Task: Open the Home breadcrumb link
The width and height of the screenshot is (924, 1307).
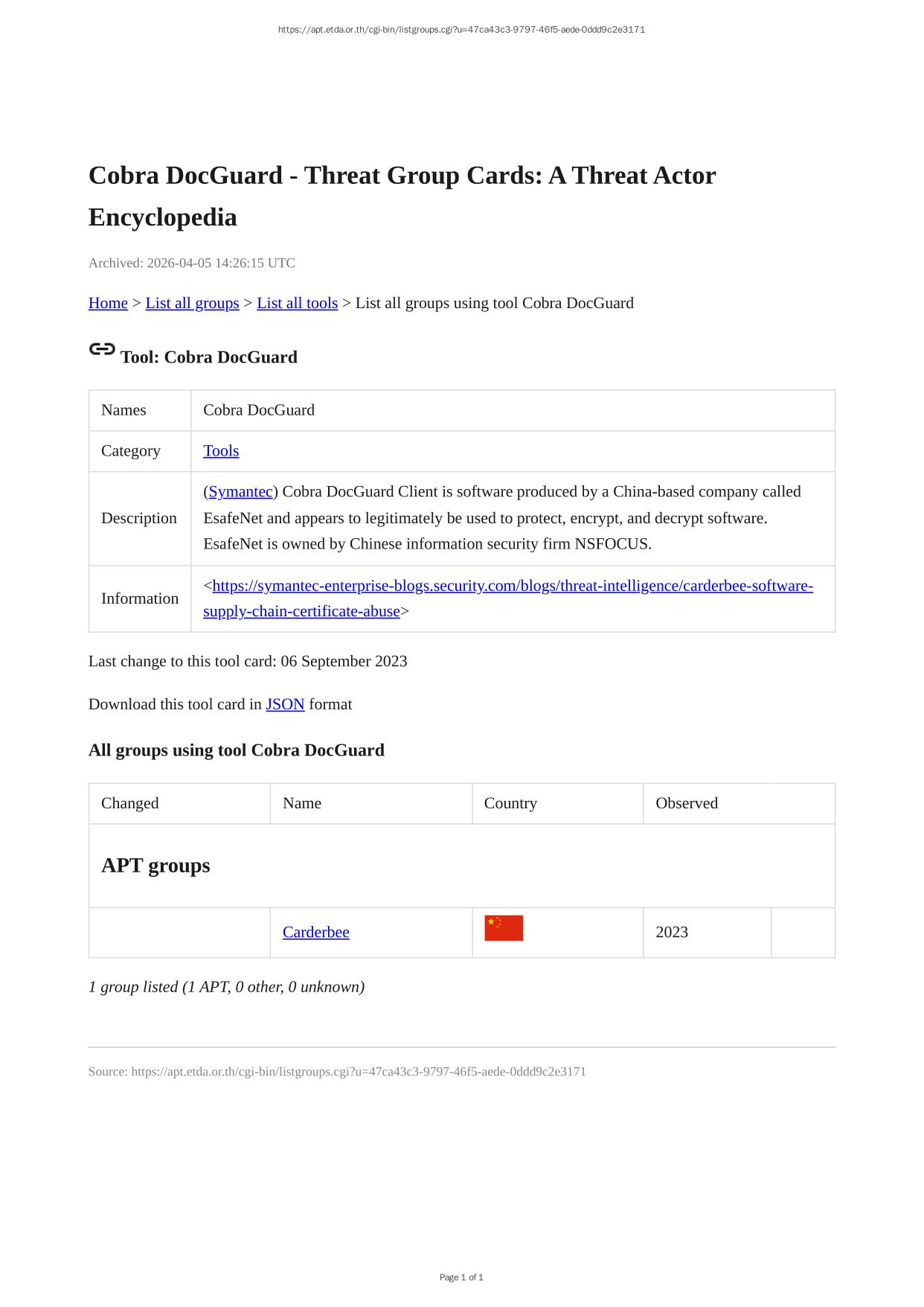Action: click(108, 303)
